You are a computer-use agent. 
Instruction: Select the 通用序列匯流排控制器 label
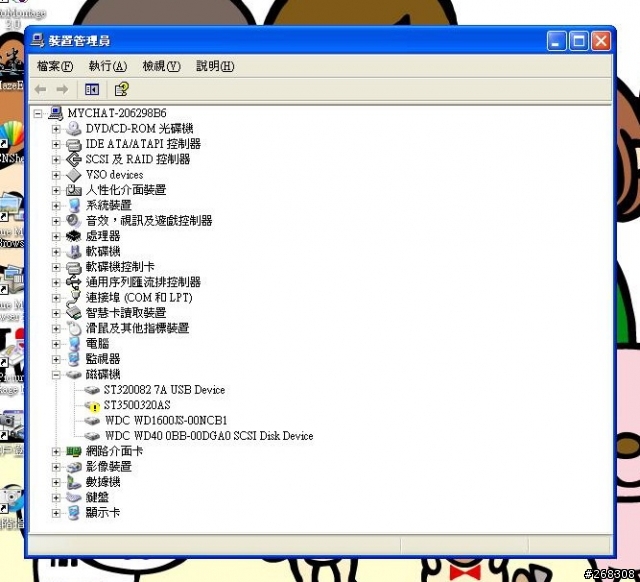[x=143, y=282]
